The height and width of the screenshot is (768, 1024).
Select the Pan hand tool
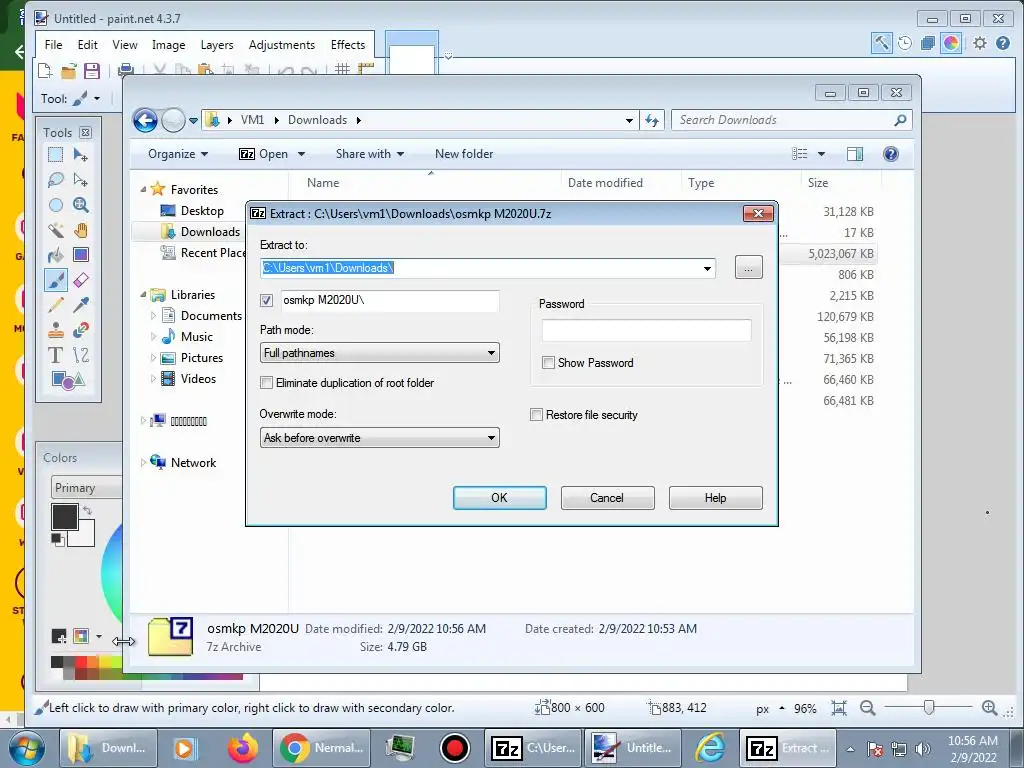click(x=81, y=230)
